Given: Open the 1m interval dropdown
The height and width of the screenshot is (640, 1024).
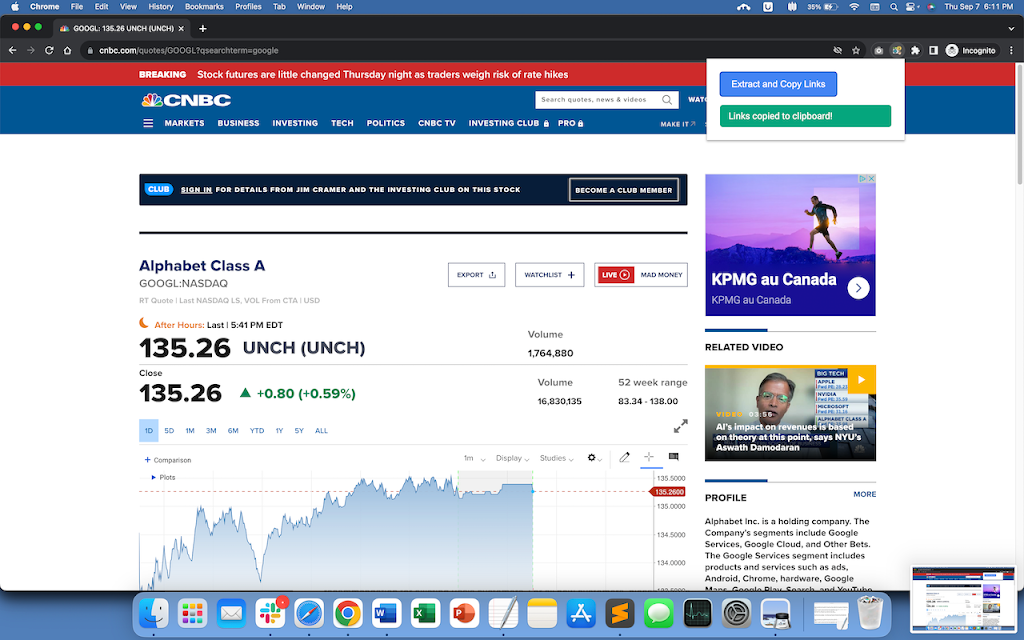Looking at the screenshot, I should pos(474,458).
